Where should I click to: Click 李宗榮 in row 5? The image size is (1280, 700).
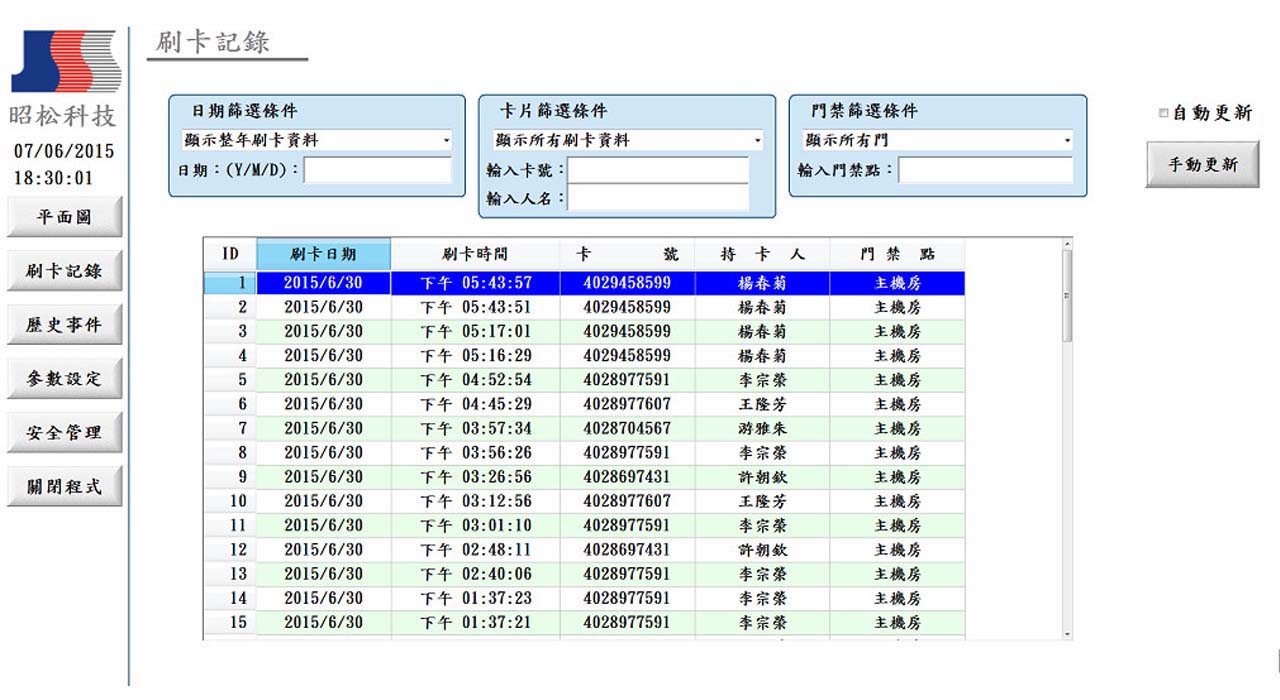point(762,380)
